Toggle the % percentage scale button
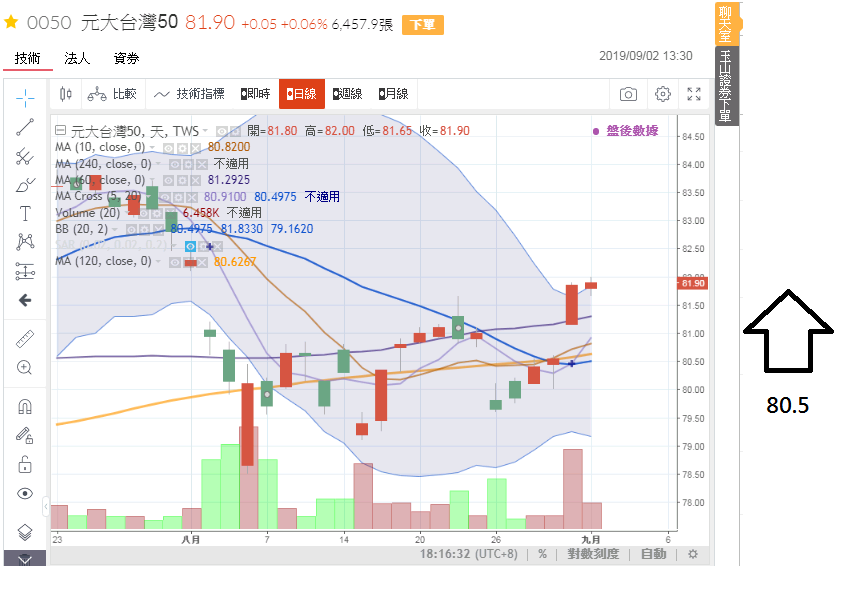The height and width of the screenshot is (595, 850). (542, 554)
